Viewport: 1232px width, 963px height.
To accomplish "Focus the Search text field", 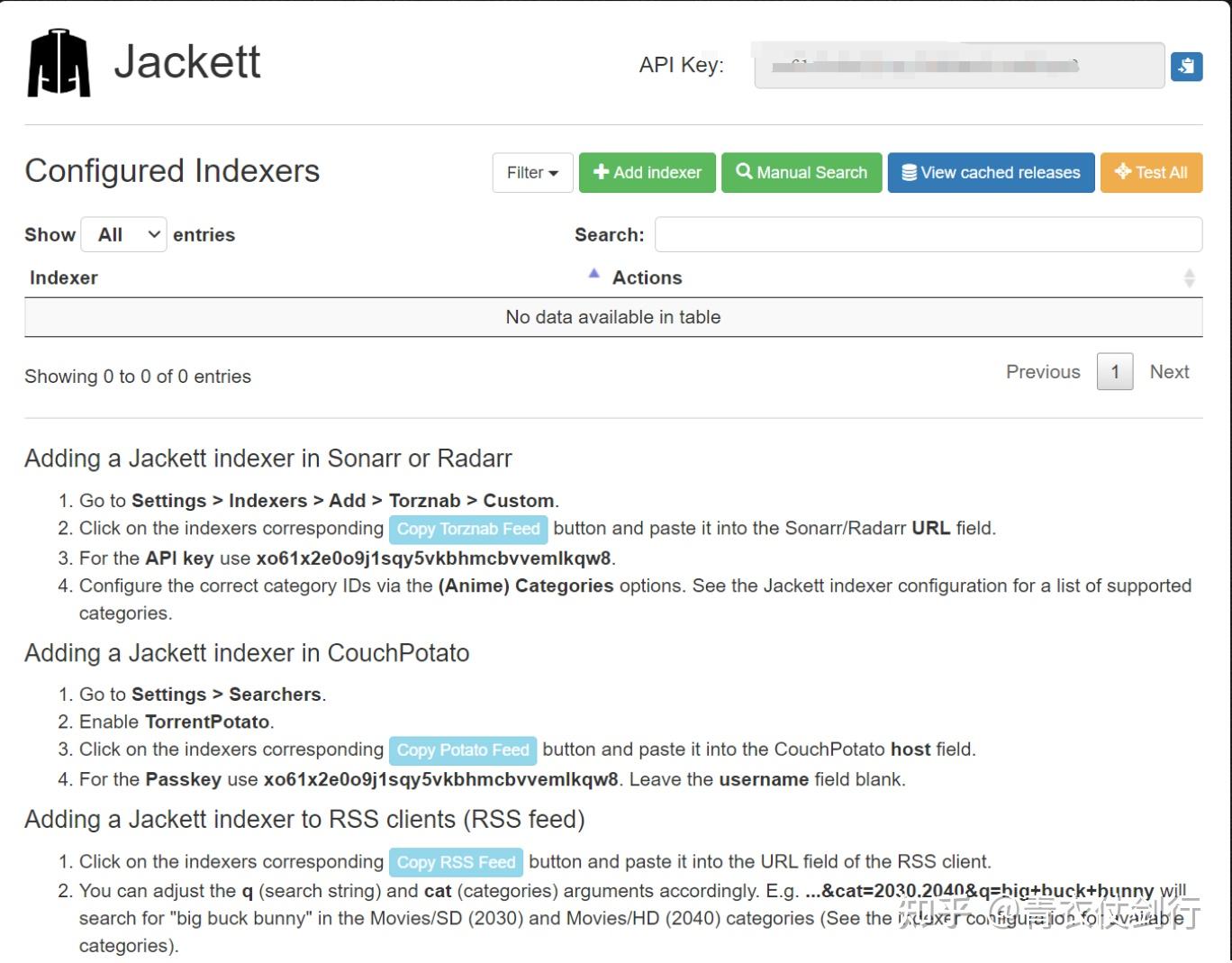I will [928, 234].
